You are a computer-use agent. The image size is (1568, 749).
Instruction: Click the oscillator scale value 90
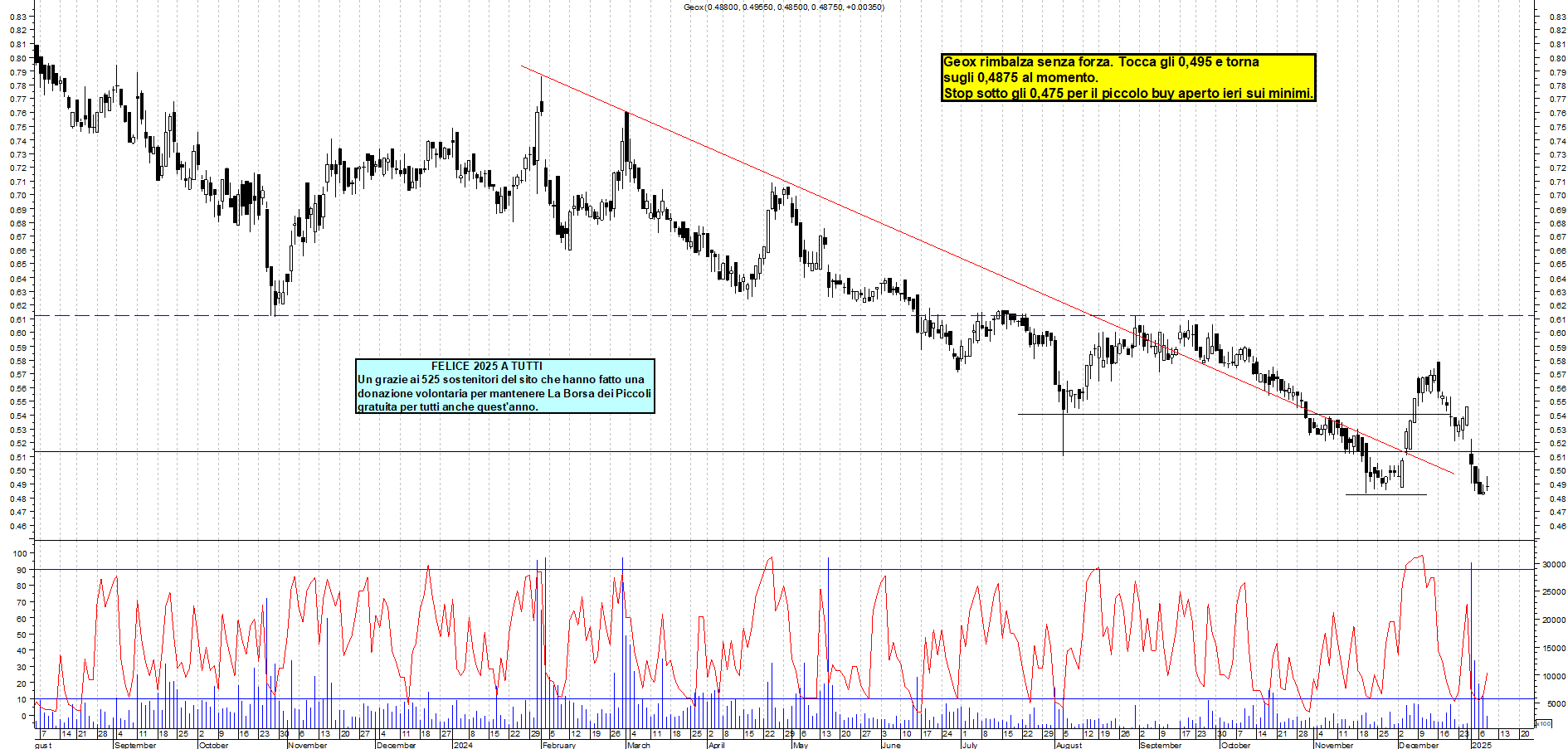pos(22,570)
